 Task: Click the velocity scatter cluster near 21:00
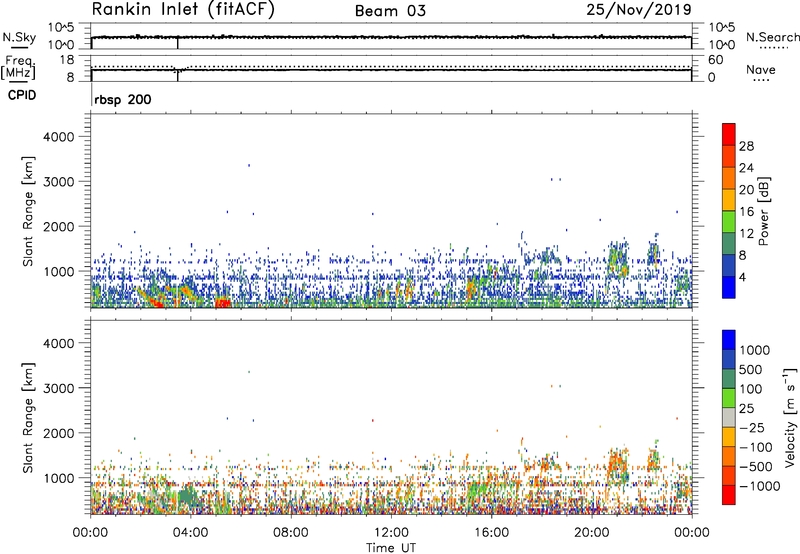[618, 466]
